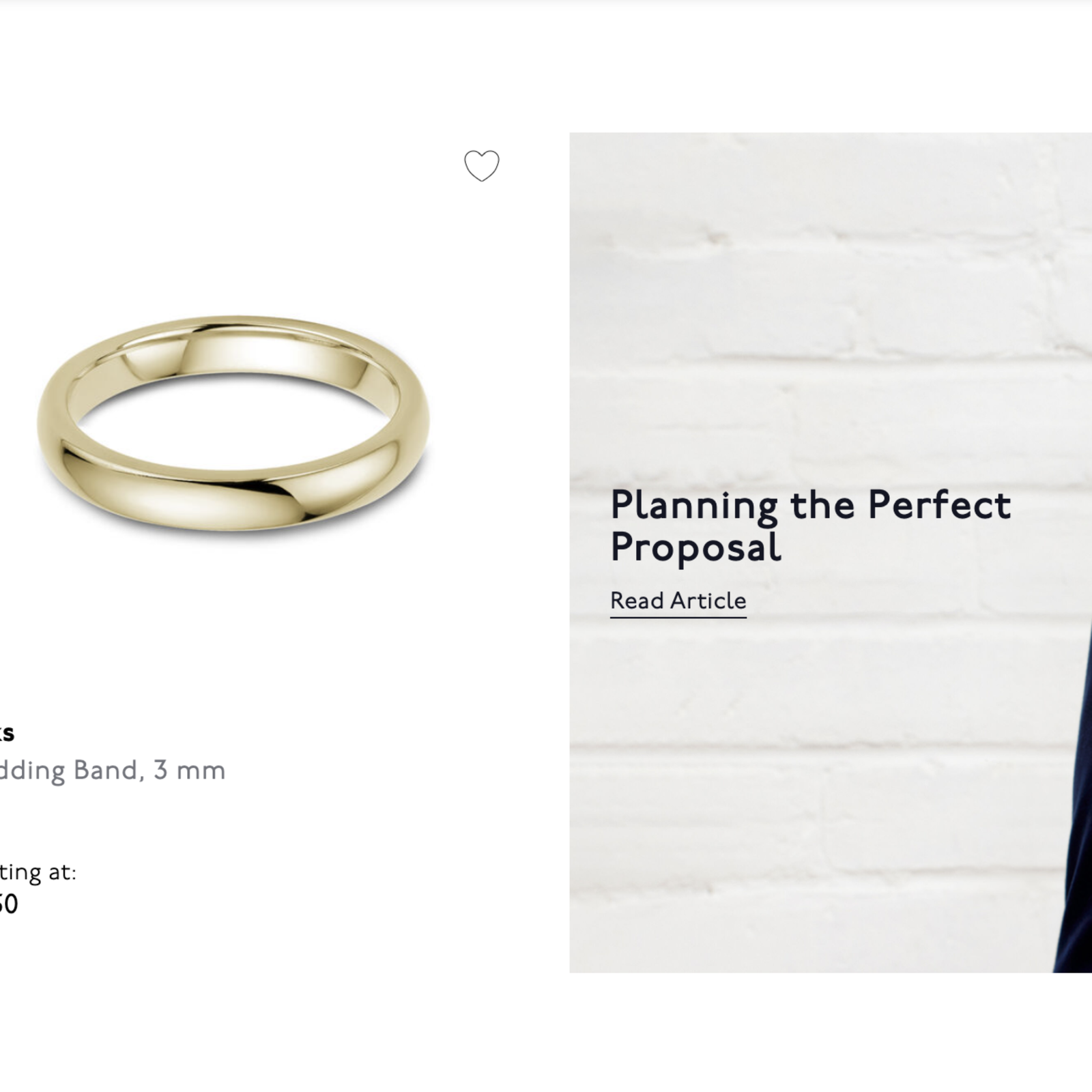
Task: Click the heart wishlist icon
Action: pos(481,166)
